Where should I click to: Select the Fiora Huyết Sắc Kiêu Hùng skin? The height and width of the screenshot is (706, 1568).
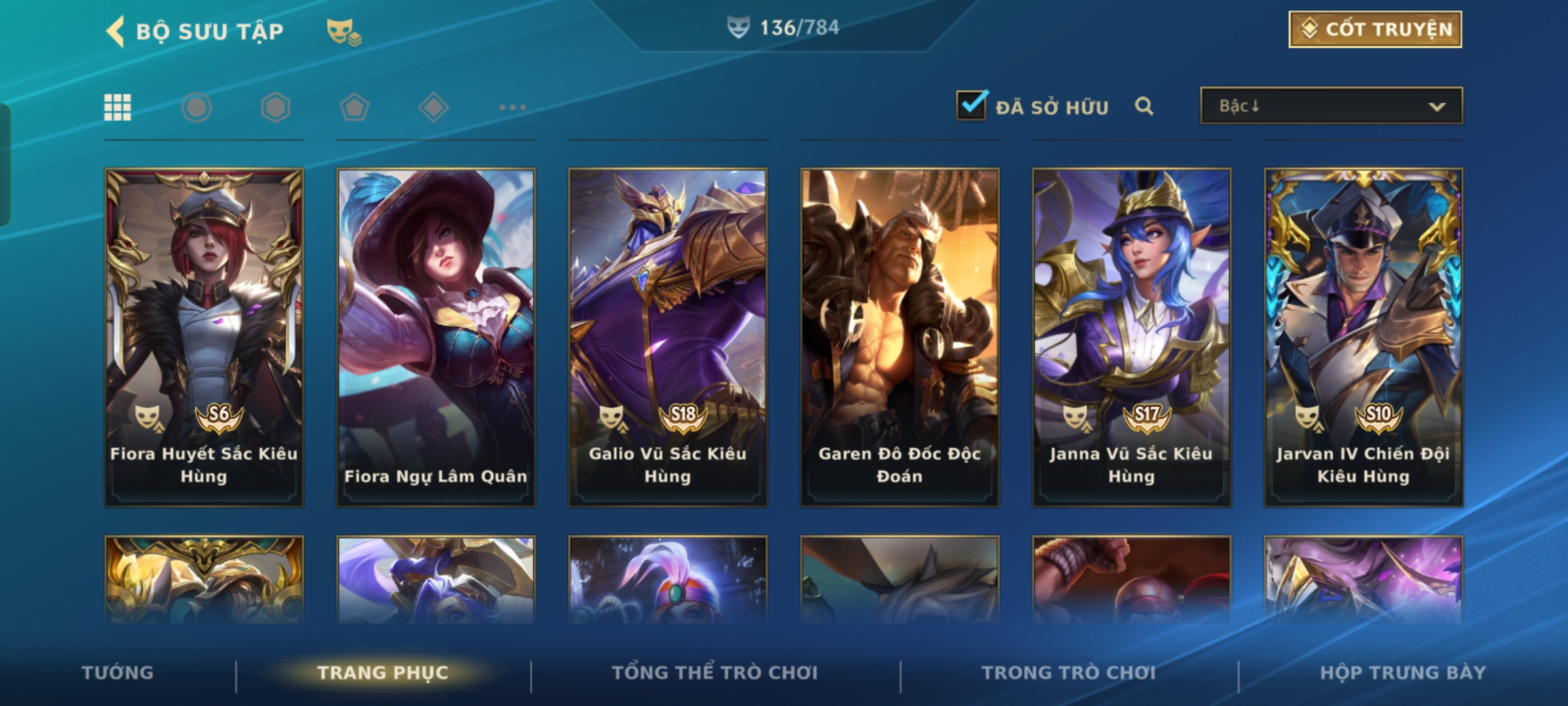coord(204,337)
